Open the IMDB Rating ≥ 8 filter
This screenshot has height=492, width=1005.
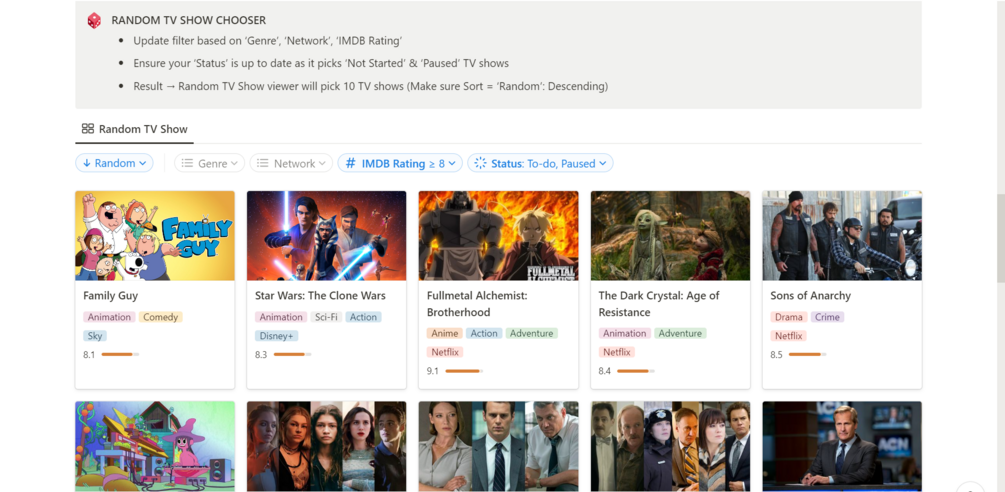click(400, 163)
